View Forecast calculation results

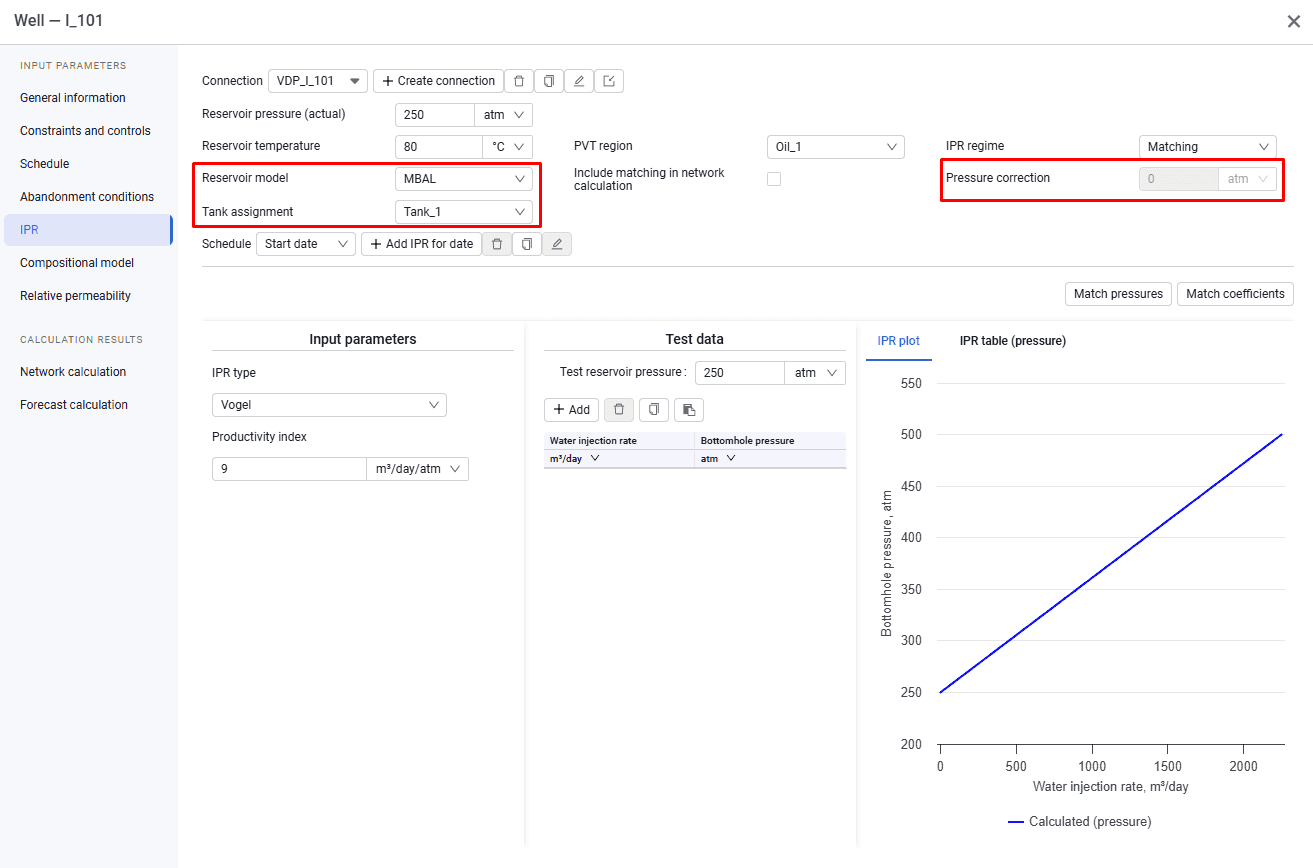[74, 405]
